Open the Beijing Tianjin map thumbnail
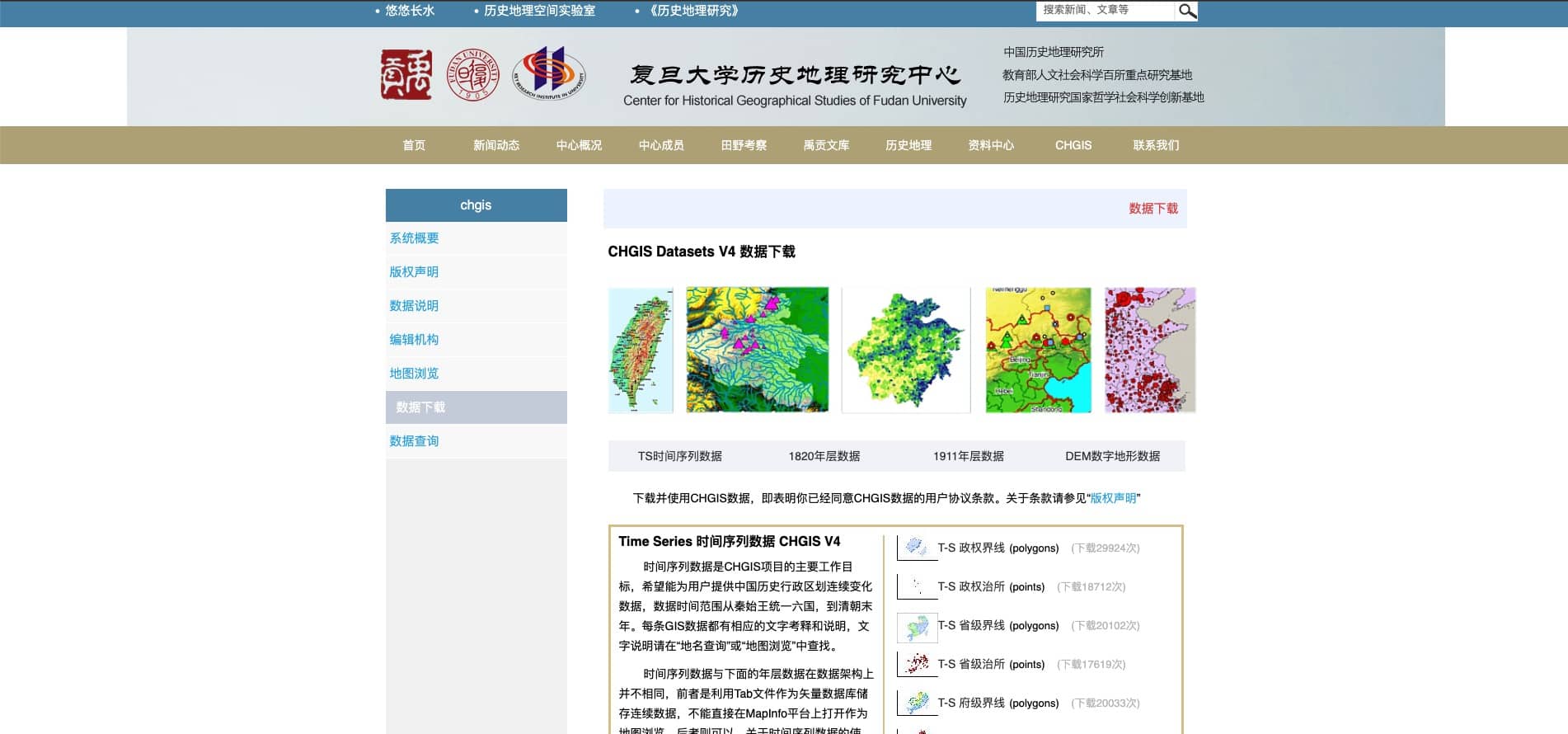This screenshot has width=1568, height=734. click(1038, 350)
